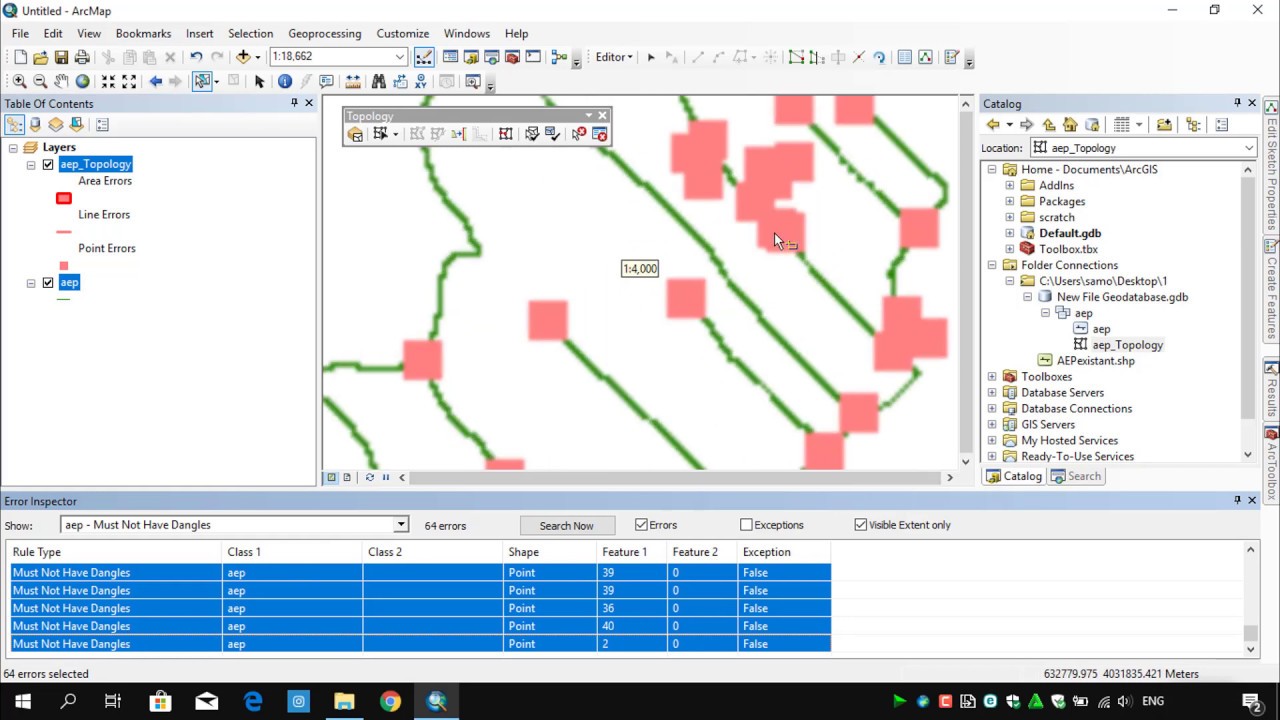The height and width of the screenshot is (720, 1280).
Task: Open the Bookmarks menu
Action: click(143, 33)
